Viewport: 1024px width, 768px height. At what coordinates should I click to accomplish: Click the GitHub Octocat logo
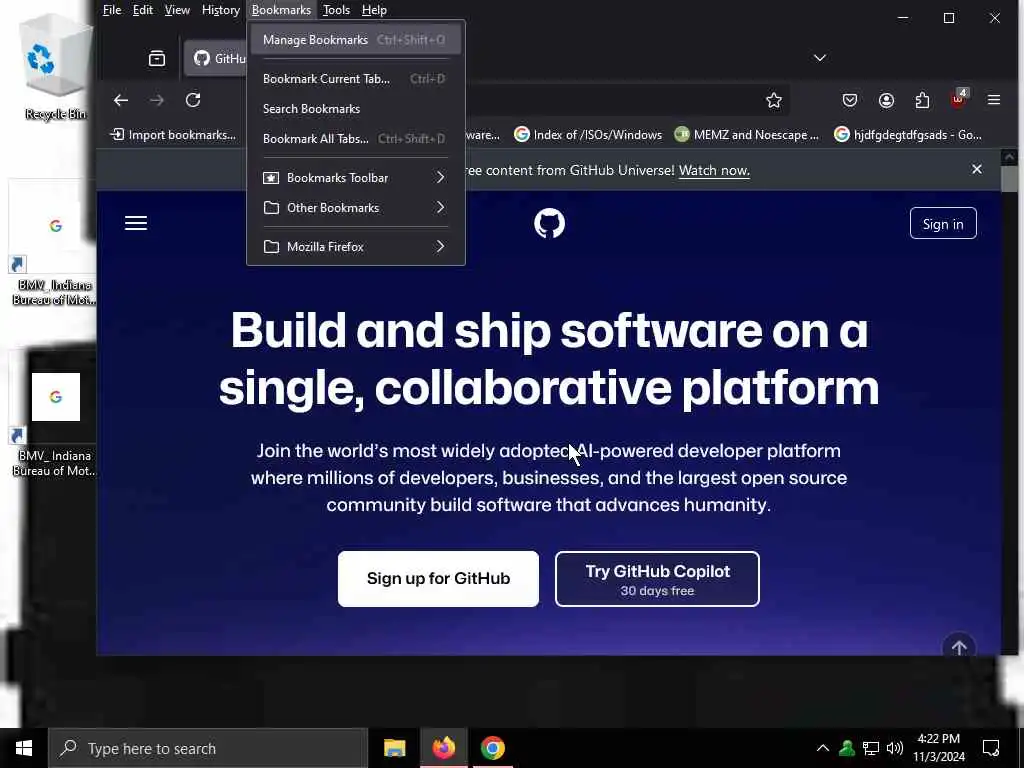(549, 223)
